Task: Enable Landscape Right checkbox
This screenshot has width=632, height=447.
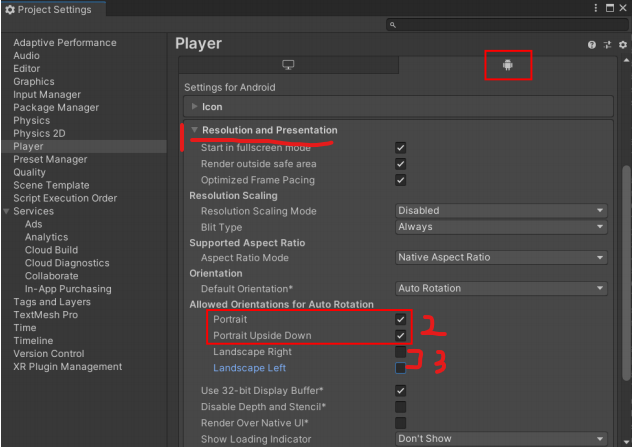Action: (x=400, y=351)
